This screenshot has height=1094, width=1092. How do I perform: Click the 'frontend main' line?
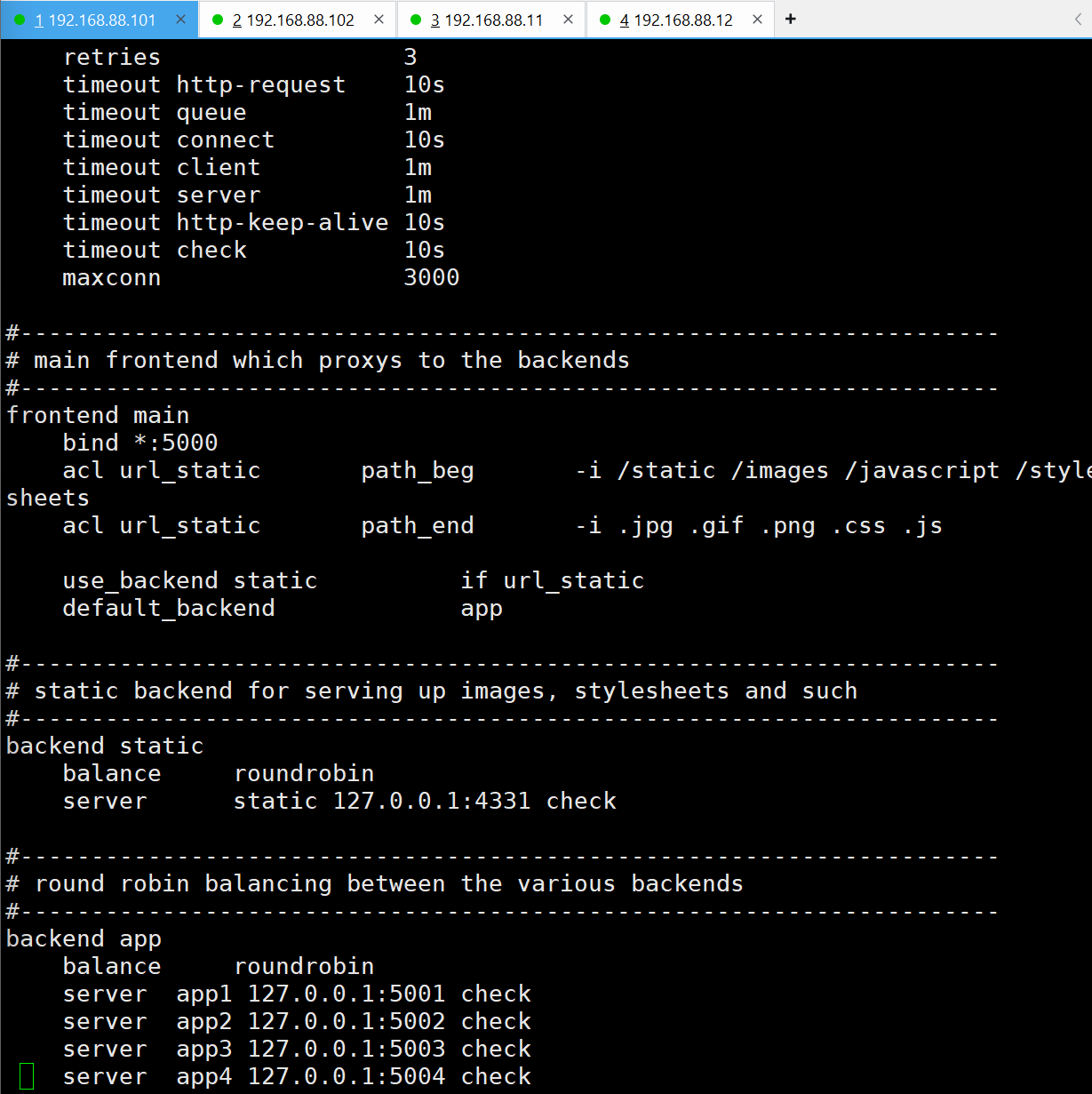tap(98, 415)
